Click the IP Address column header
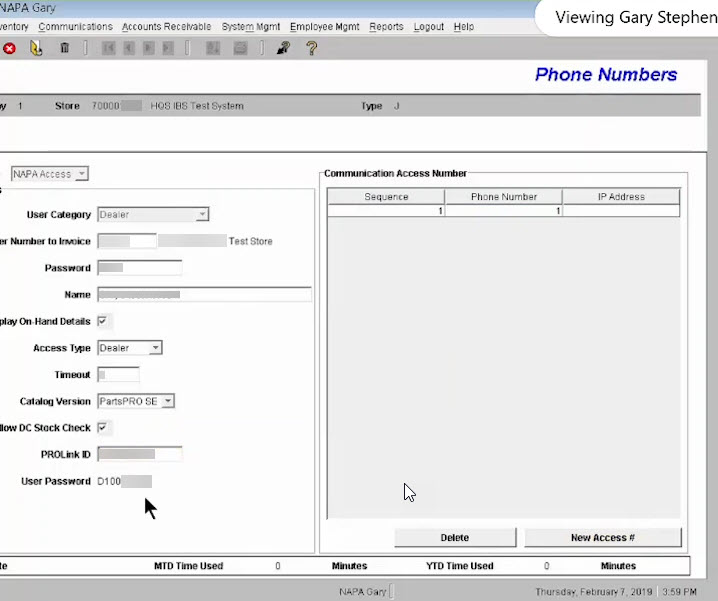The height and width of the screenshot is (601, 718). tap(621, 197)
